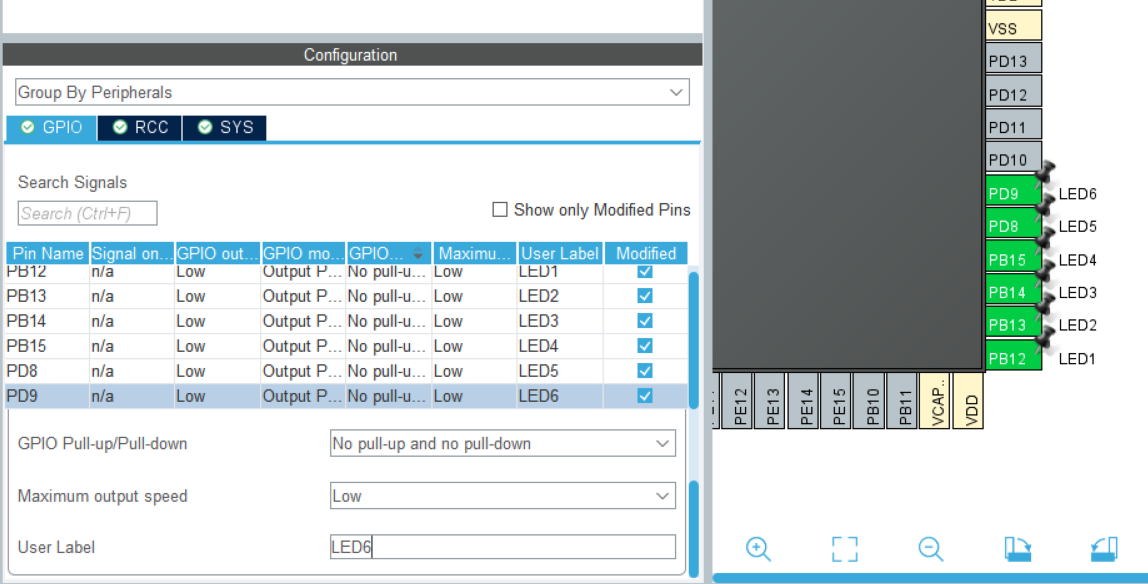The image size is (1148, 584).
Task: Toggle Modified checkbox for PD9 row
Action: coord(645,395)
